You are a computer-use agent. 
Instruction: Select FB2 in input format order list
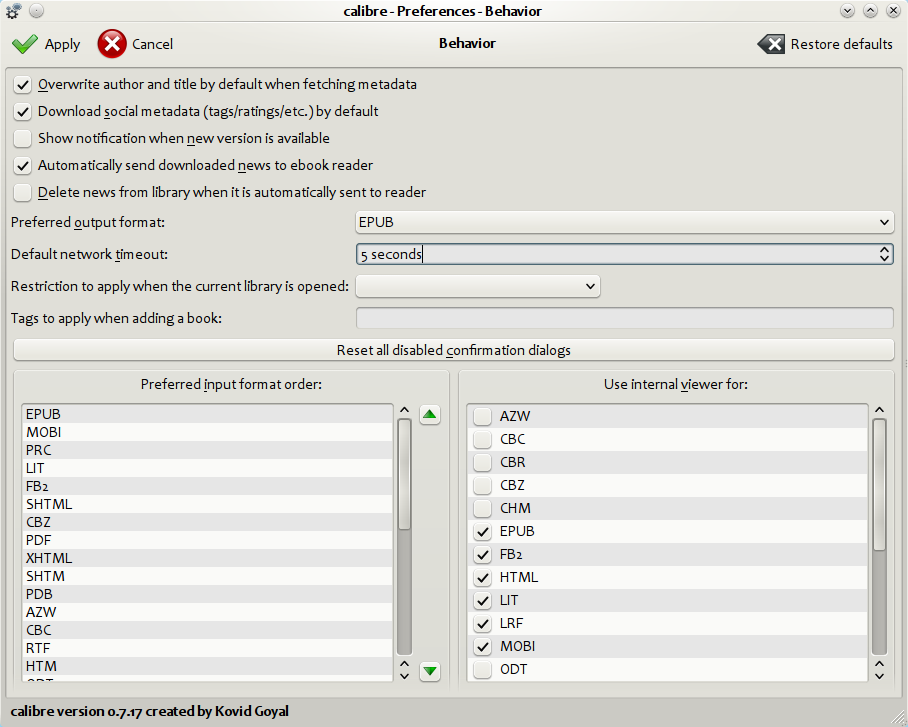207,486
